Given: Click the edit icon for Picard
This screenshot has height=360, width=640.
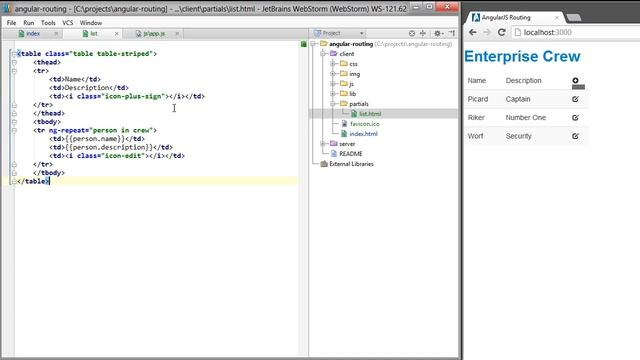Looking at the screenshot, I should pos(575,99).
